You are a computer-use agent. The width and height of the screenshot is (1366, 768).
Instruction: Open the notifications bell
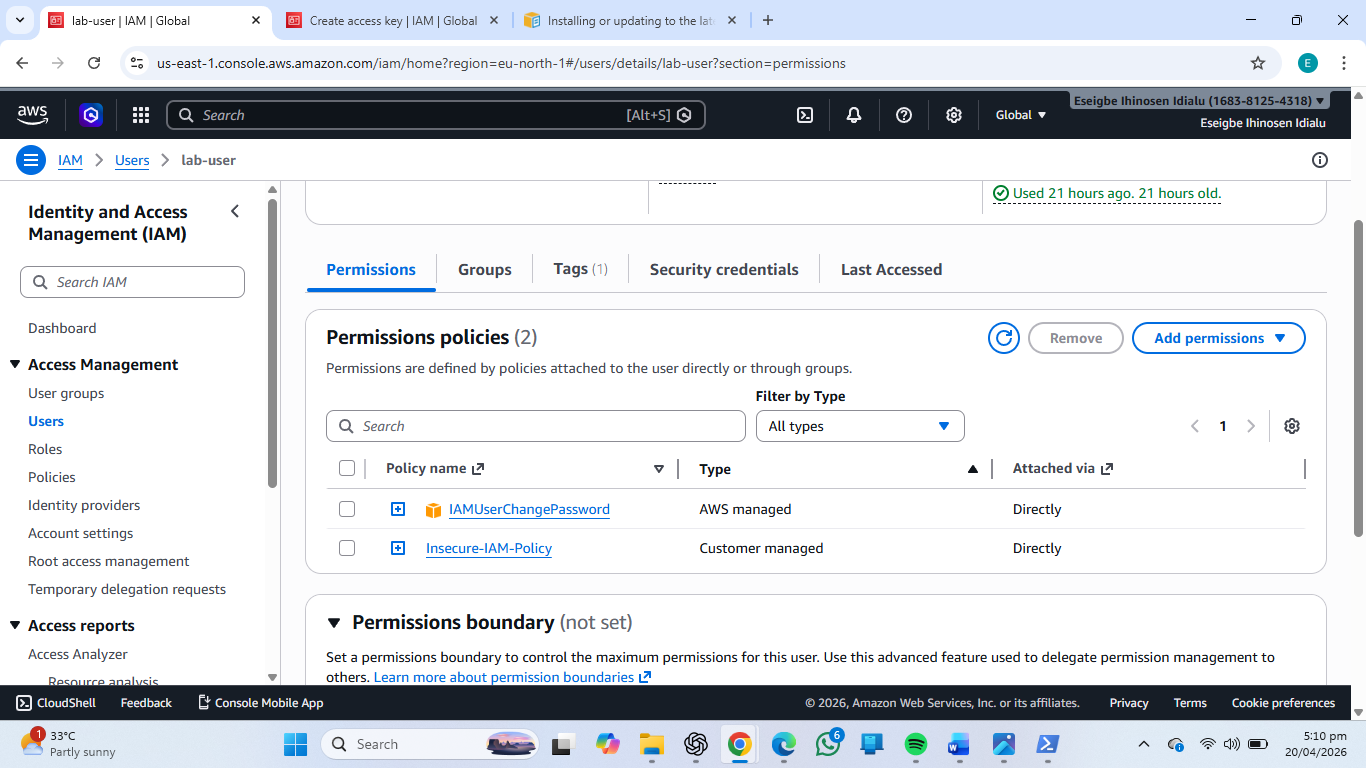click(854, 115)
